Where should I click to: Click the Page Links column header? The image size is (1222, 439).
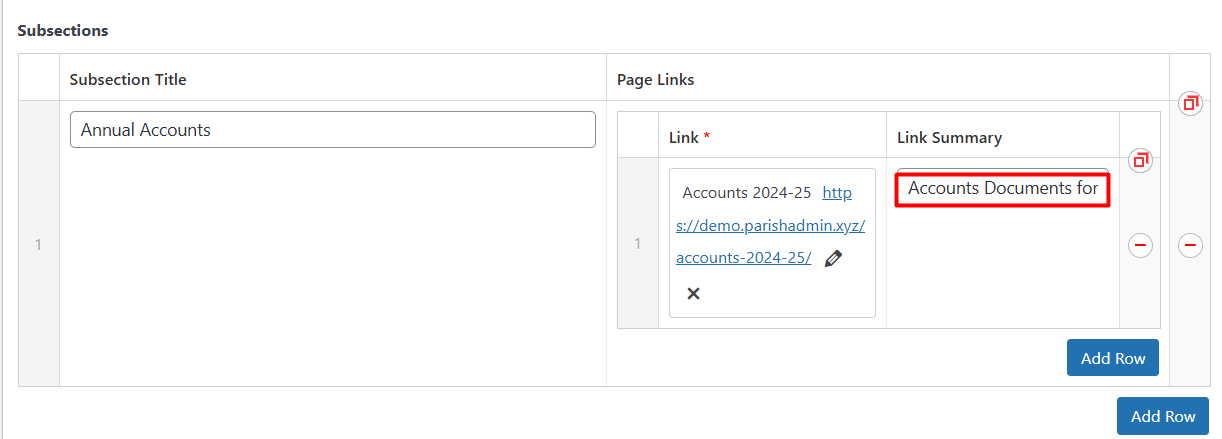[655, 79]
